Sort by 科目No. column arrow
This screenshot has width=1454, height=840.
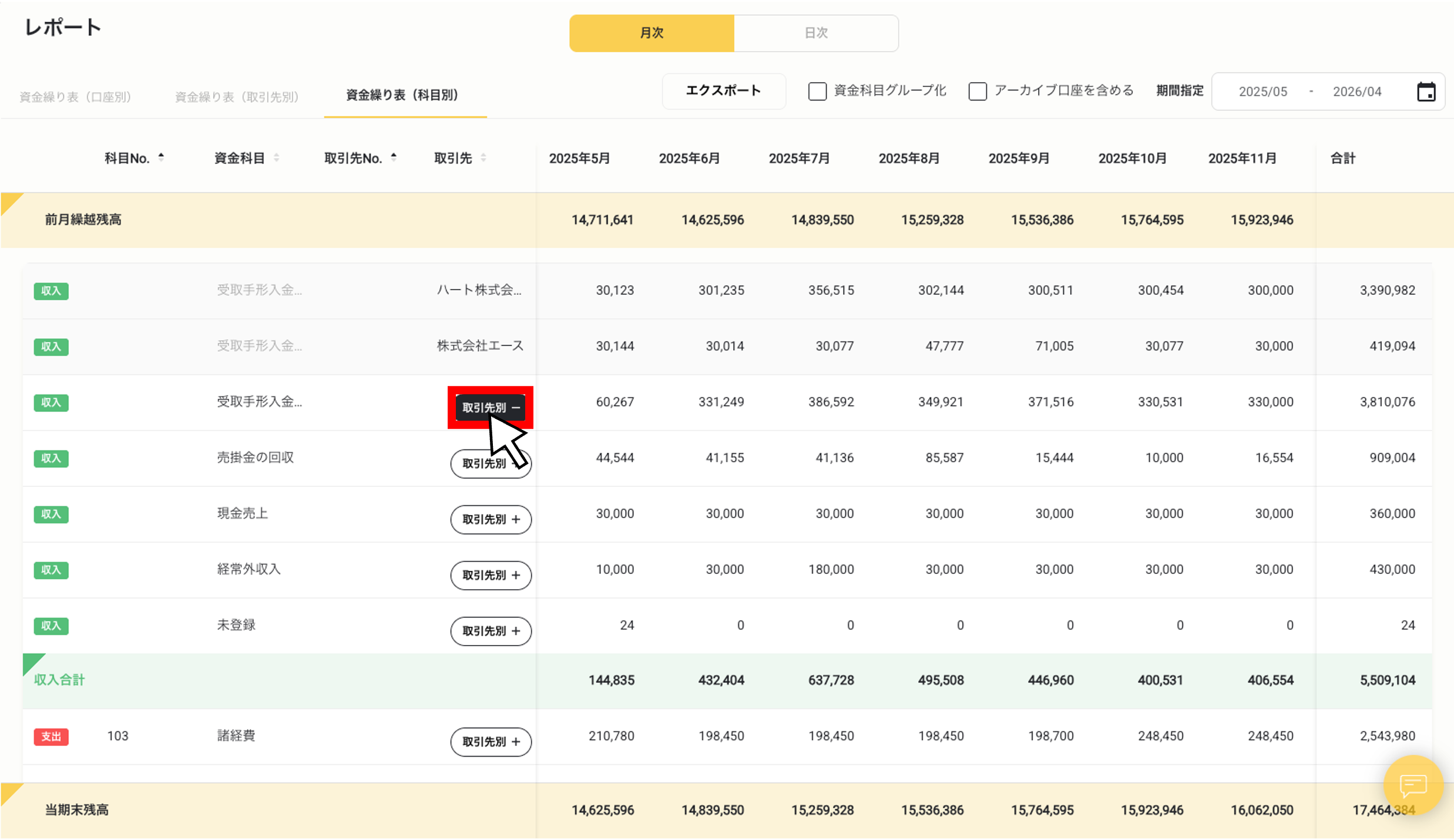tap(161, 157)
